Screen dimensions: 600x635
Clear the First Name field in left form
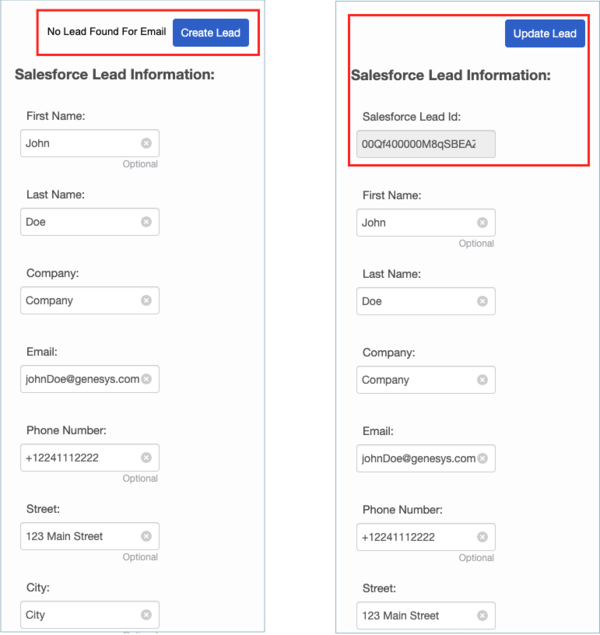point(146,143)
